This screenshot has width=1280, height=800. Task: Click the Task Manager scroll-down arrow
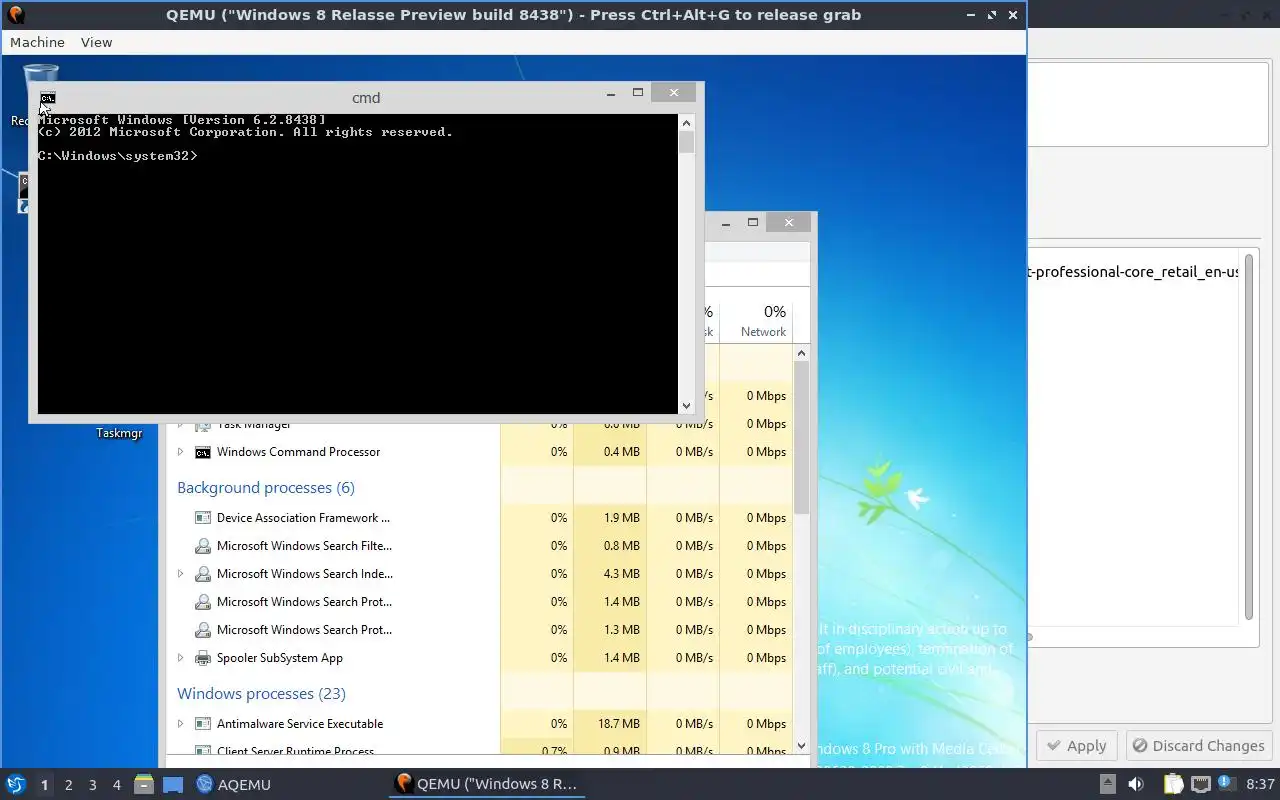pyautogui.click(x=801, y=746)
